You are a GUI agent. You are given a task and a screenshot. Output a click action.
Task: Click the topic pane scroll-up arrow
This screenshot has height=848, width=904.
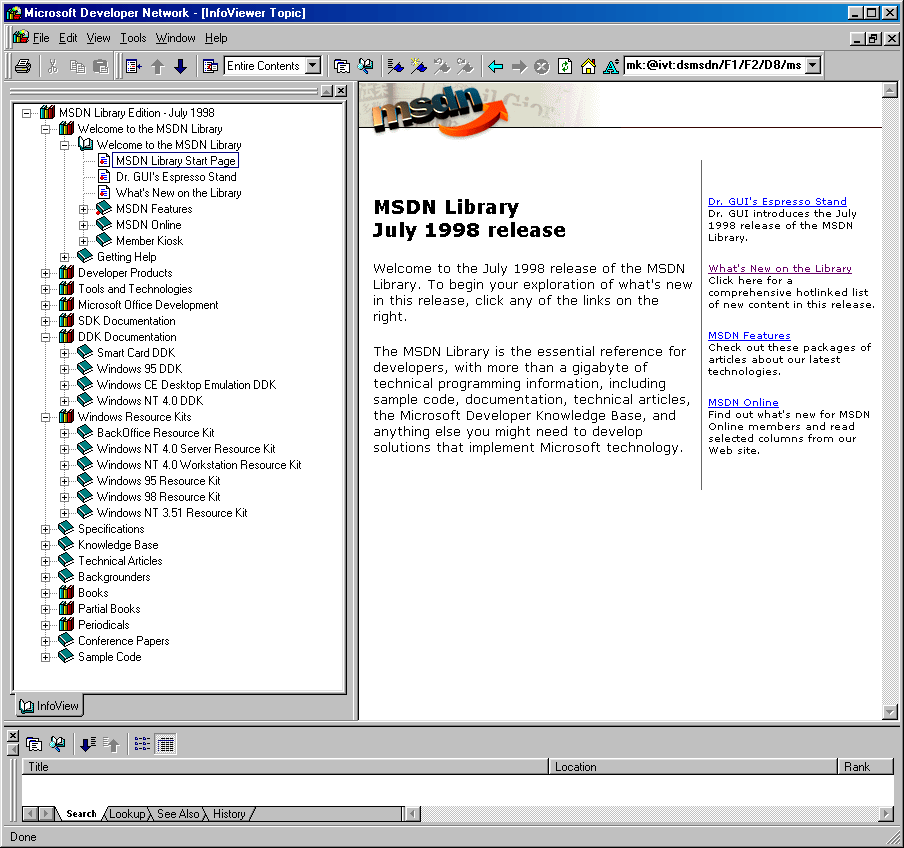tap(890, 90)
